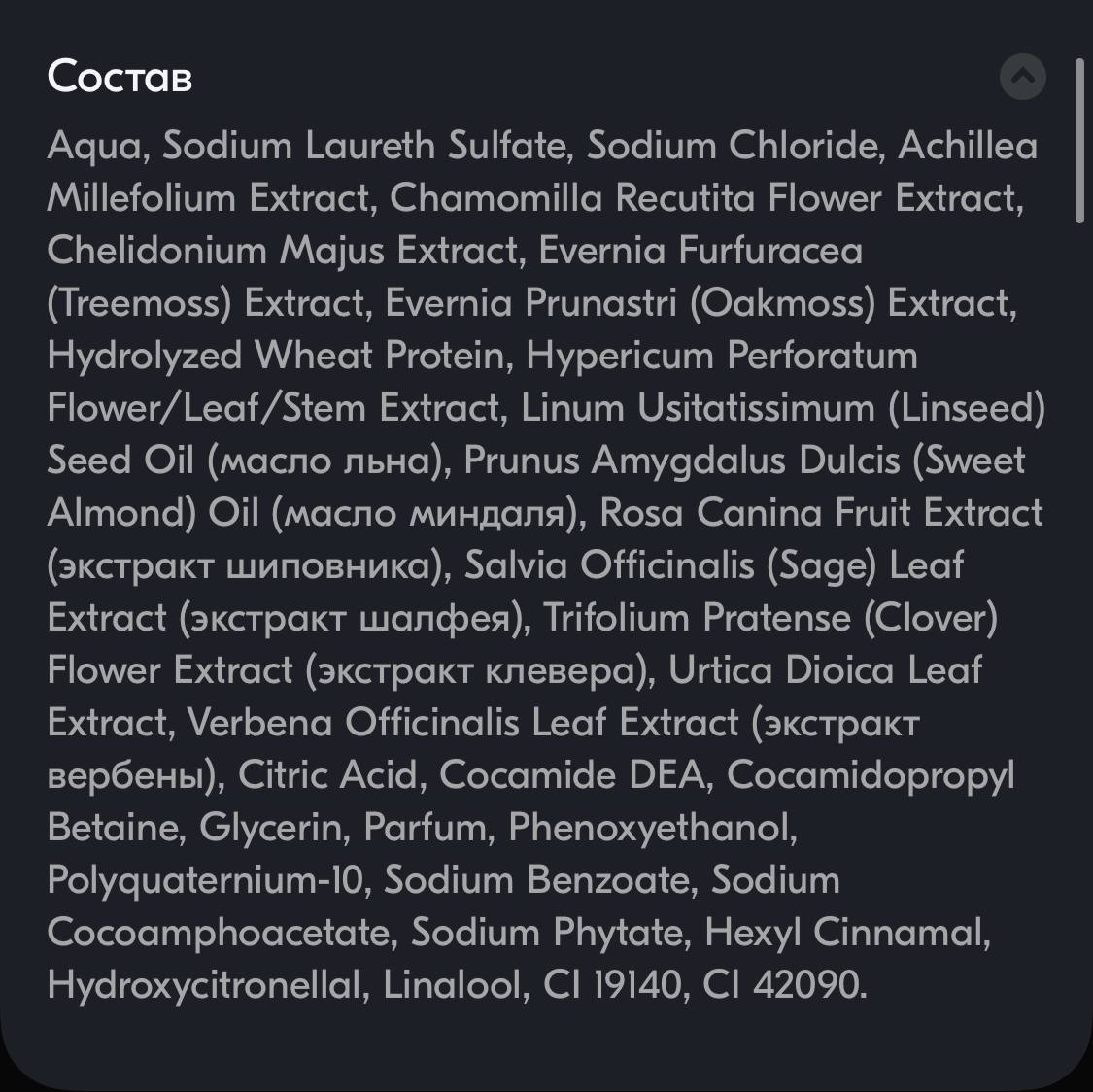Screen dimensions: 1093x1092
Task: Tap the (масло миндаля) text
Action: 428,513
